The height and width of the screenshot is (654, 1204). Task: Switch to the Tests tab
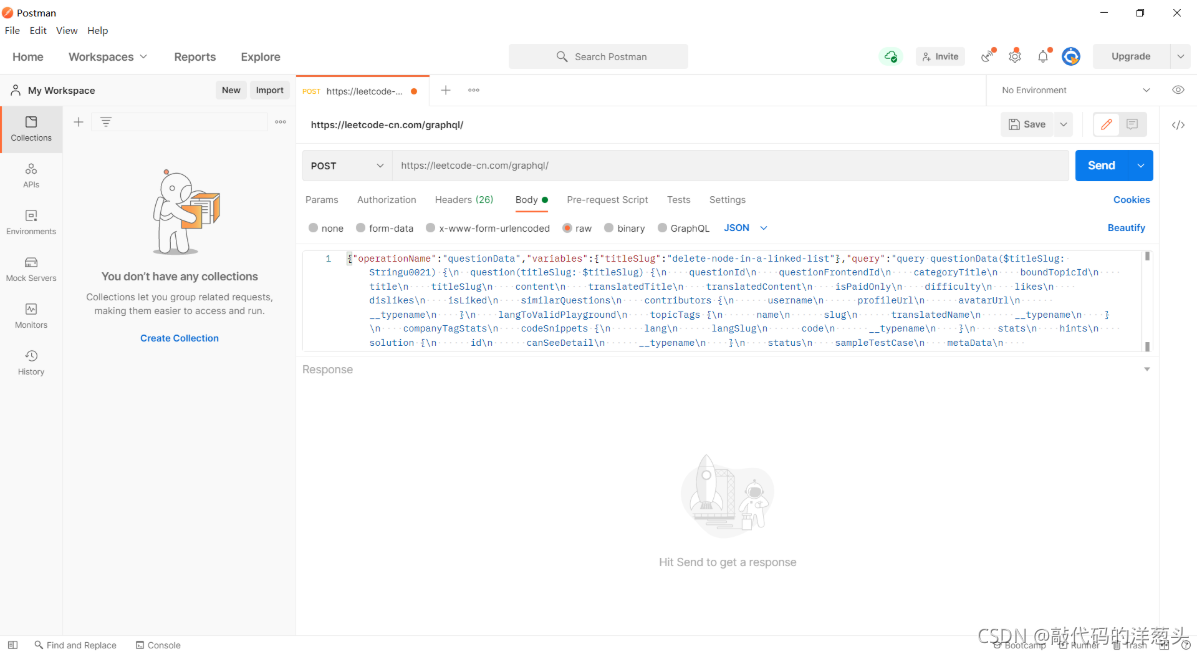point(679,200)
